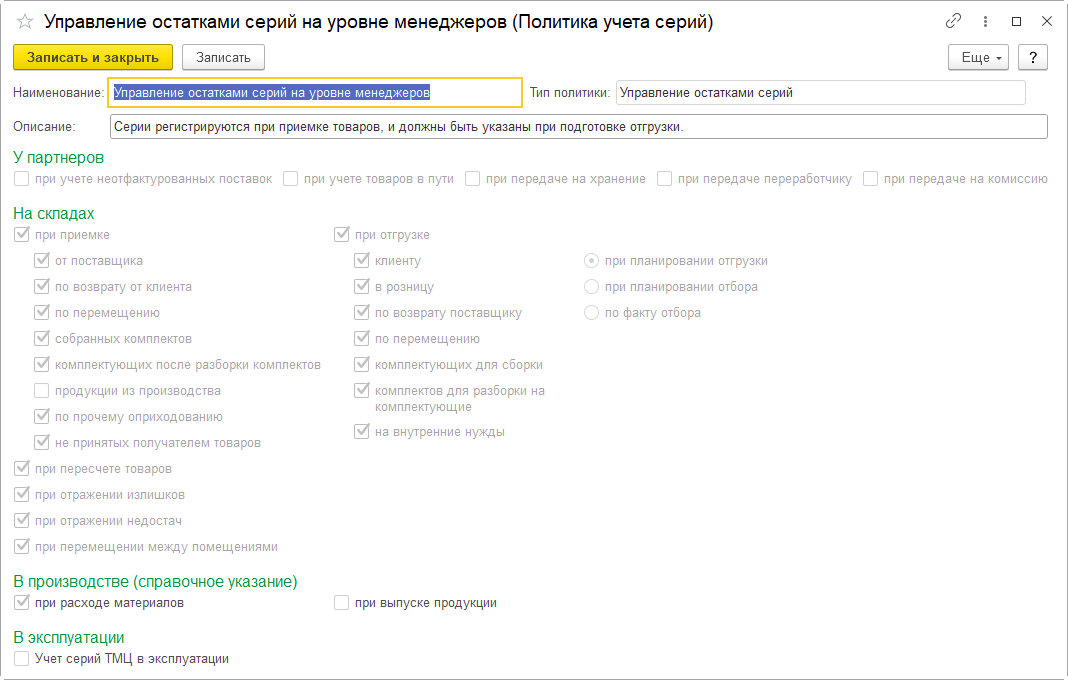Add form to favorites with star icon
This screenshot has height=680, width=1068.
point(25,22)
